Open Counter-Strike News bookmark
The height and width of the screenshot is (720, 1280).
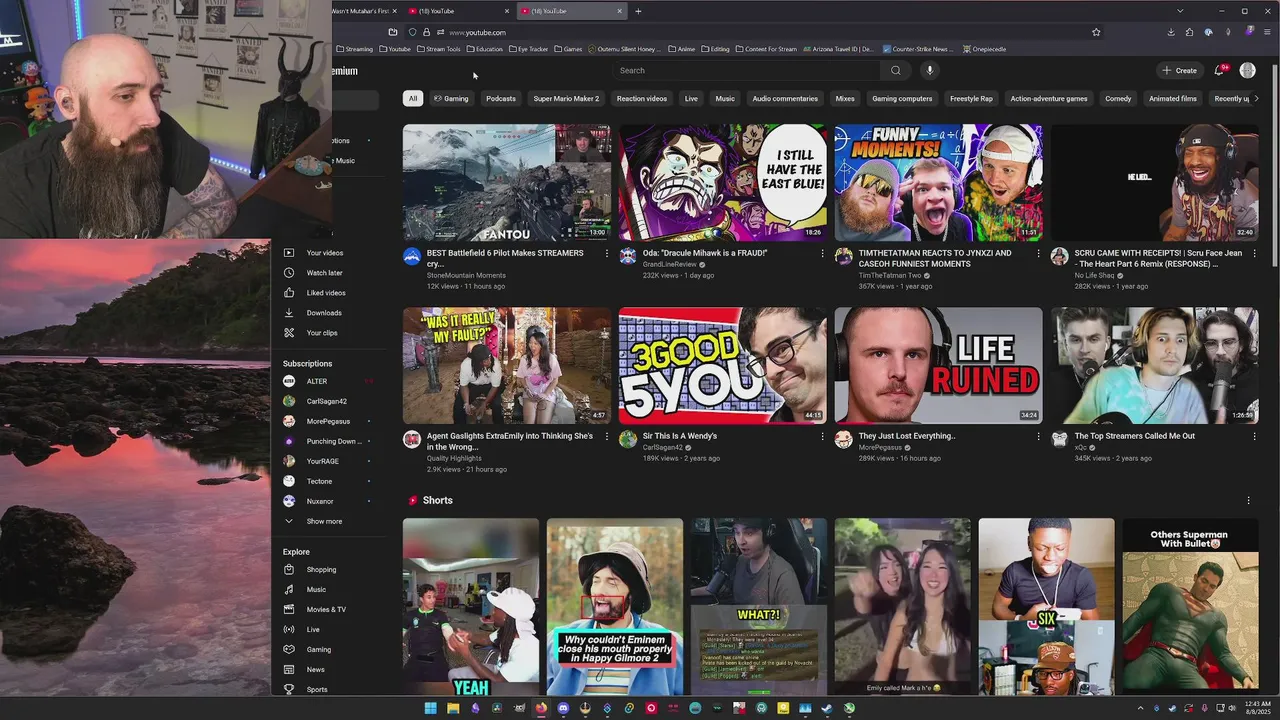(917, 49)
